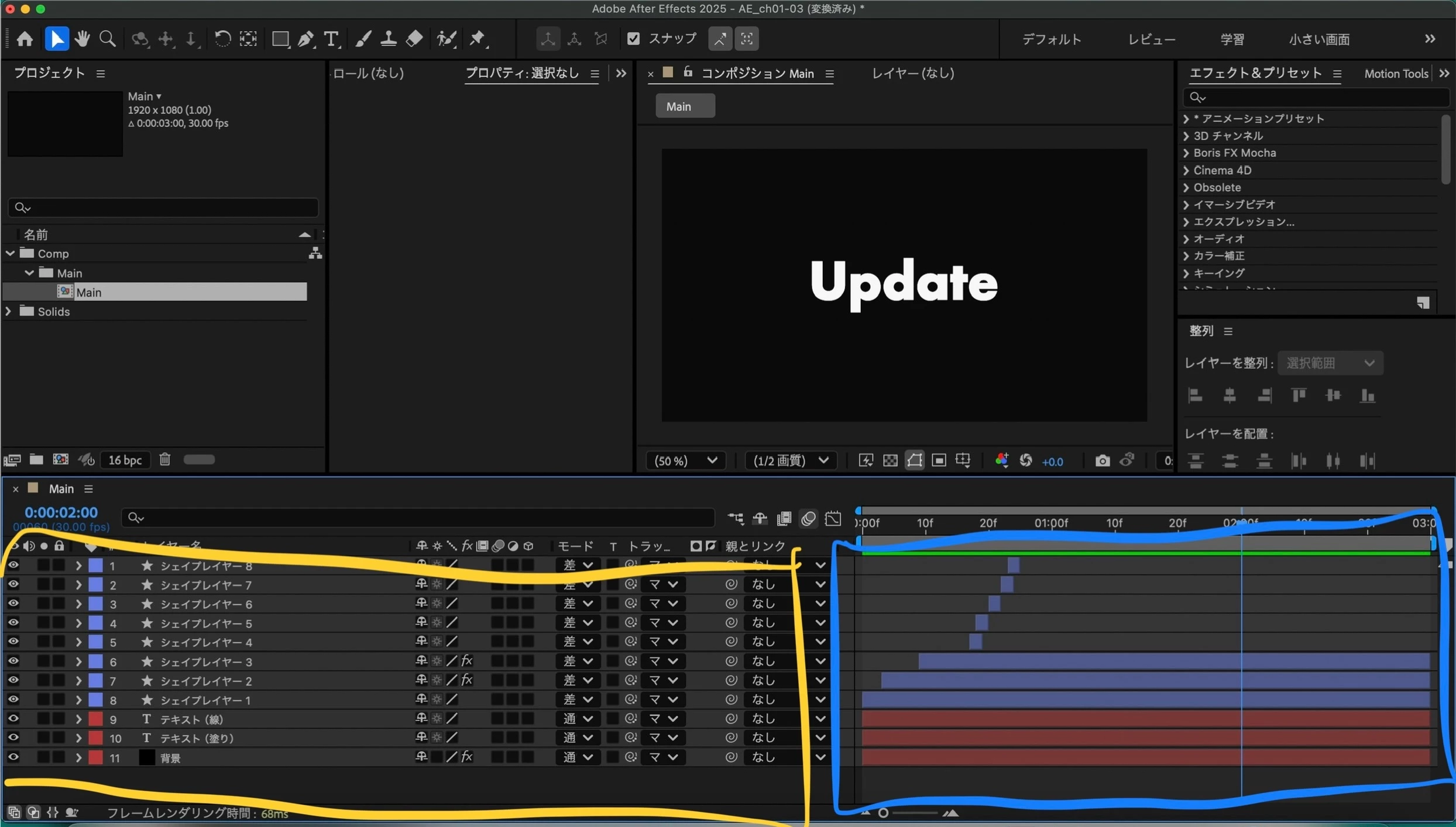Click the 16 bpc color depth button
This screenshot has height=827, width=1456.
tap(125, 460)
